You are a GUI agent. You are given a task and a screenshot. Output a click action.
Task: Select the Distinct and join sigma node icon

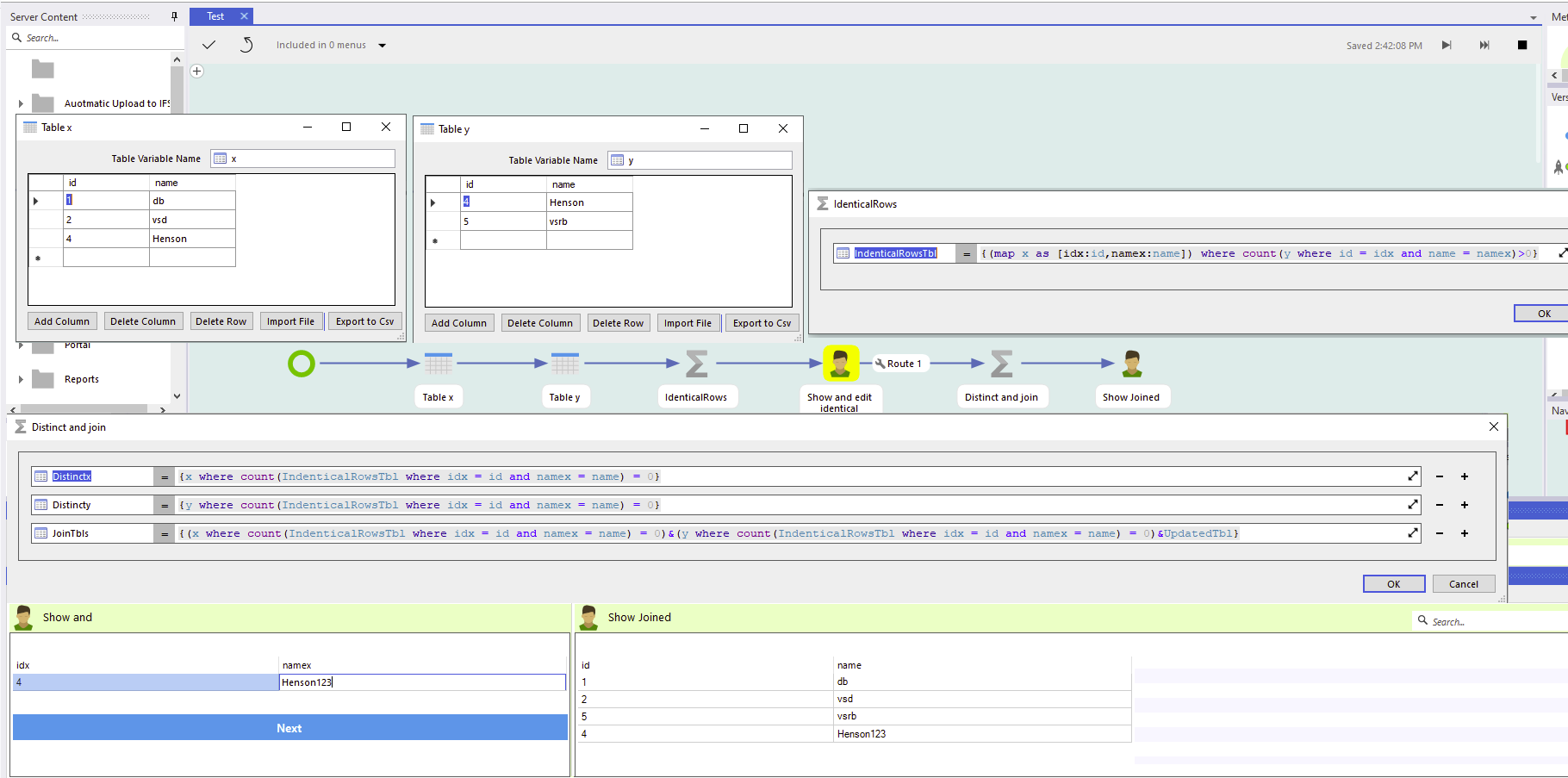point(1001,364)
